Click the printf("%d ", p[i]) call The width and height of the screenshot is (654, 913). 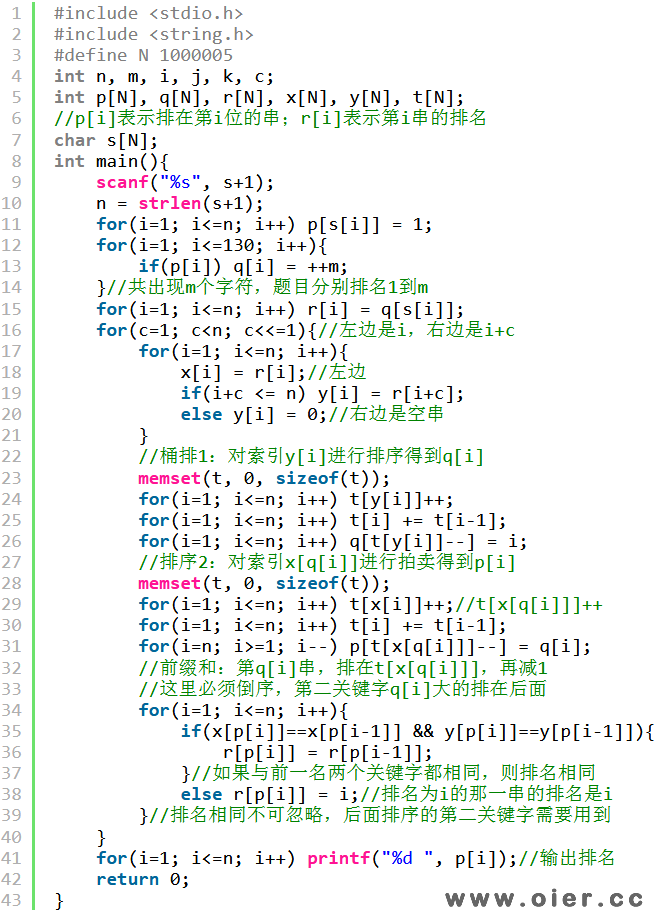[412, 858]
